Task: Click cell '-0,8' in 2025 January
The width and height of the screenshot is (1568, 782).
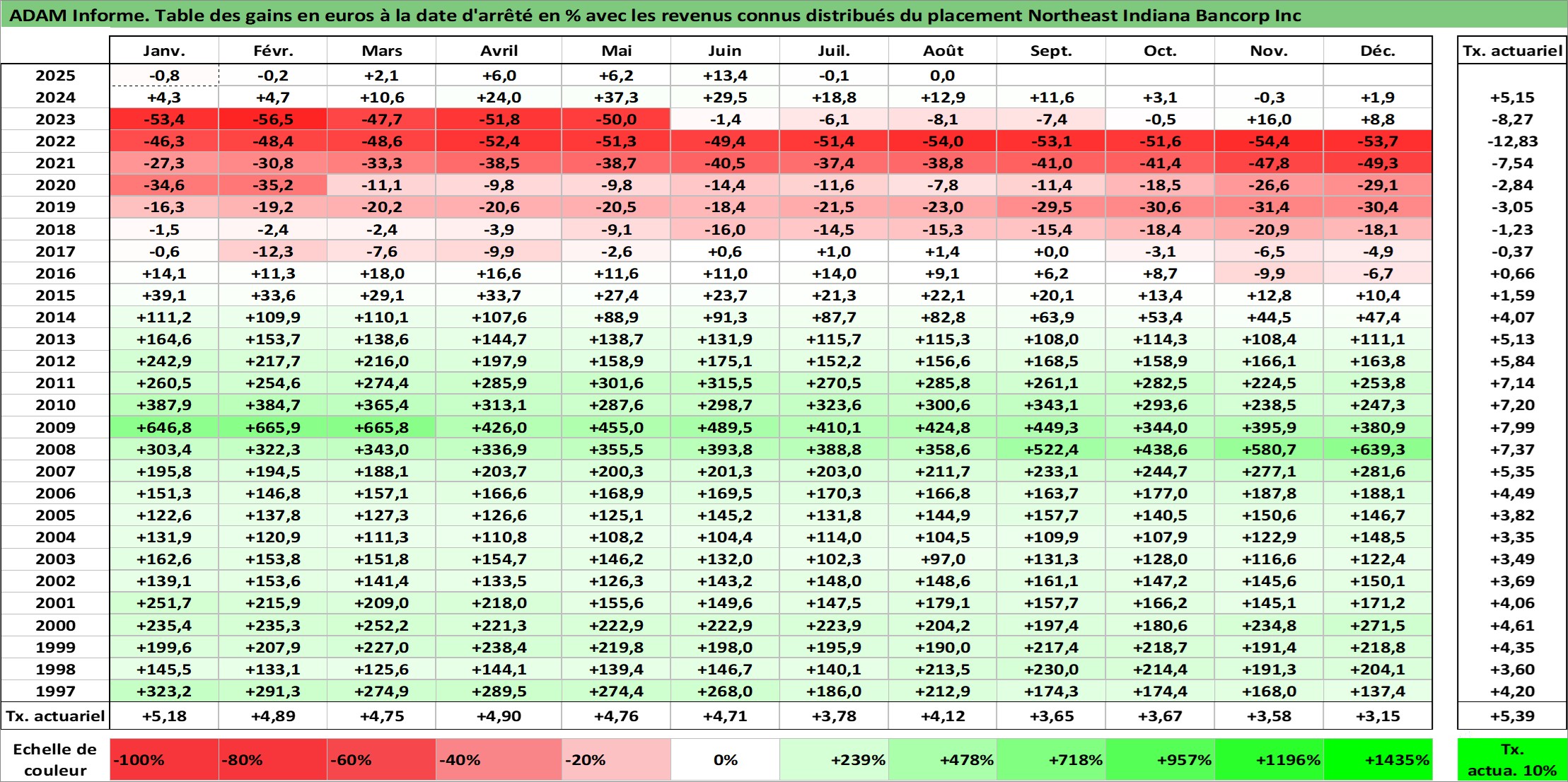Action: point(164,76)
